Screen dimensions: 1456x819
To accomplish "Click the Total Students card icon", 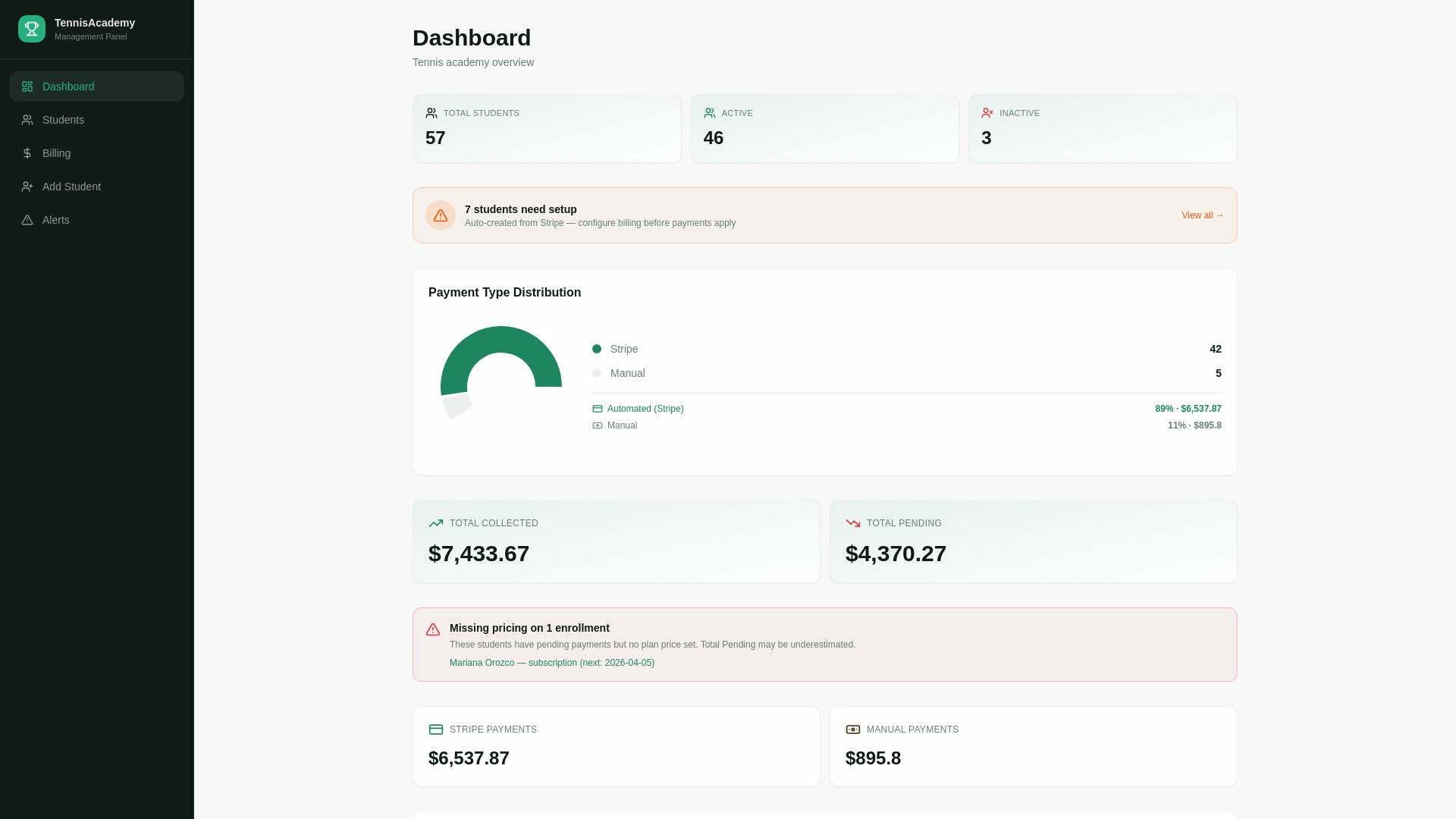I will (431, 113).
